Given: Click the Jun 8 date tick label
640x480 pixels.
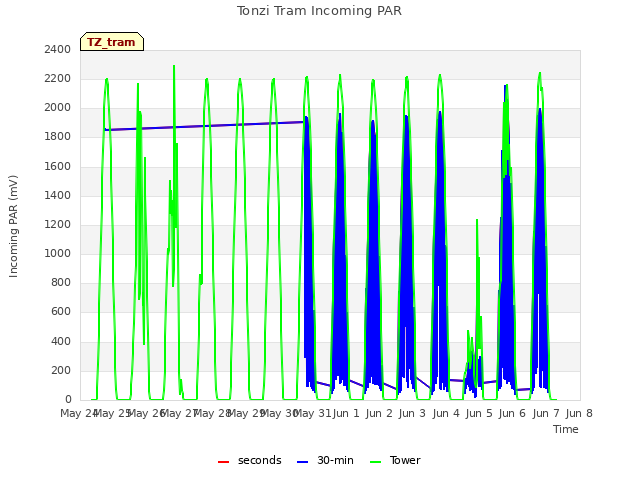Looking at the screenshot, I should click(579, 413).
